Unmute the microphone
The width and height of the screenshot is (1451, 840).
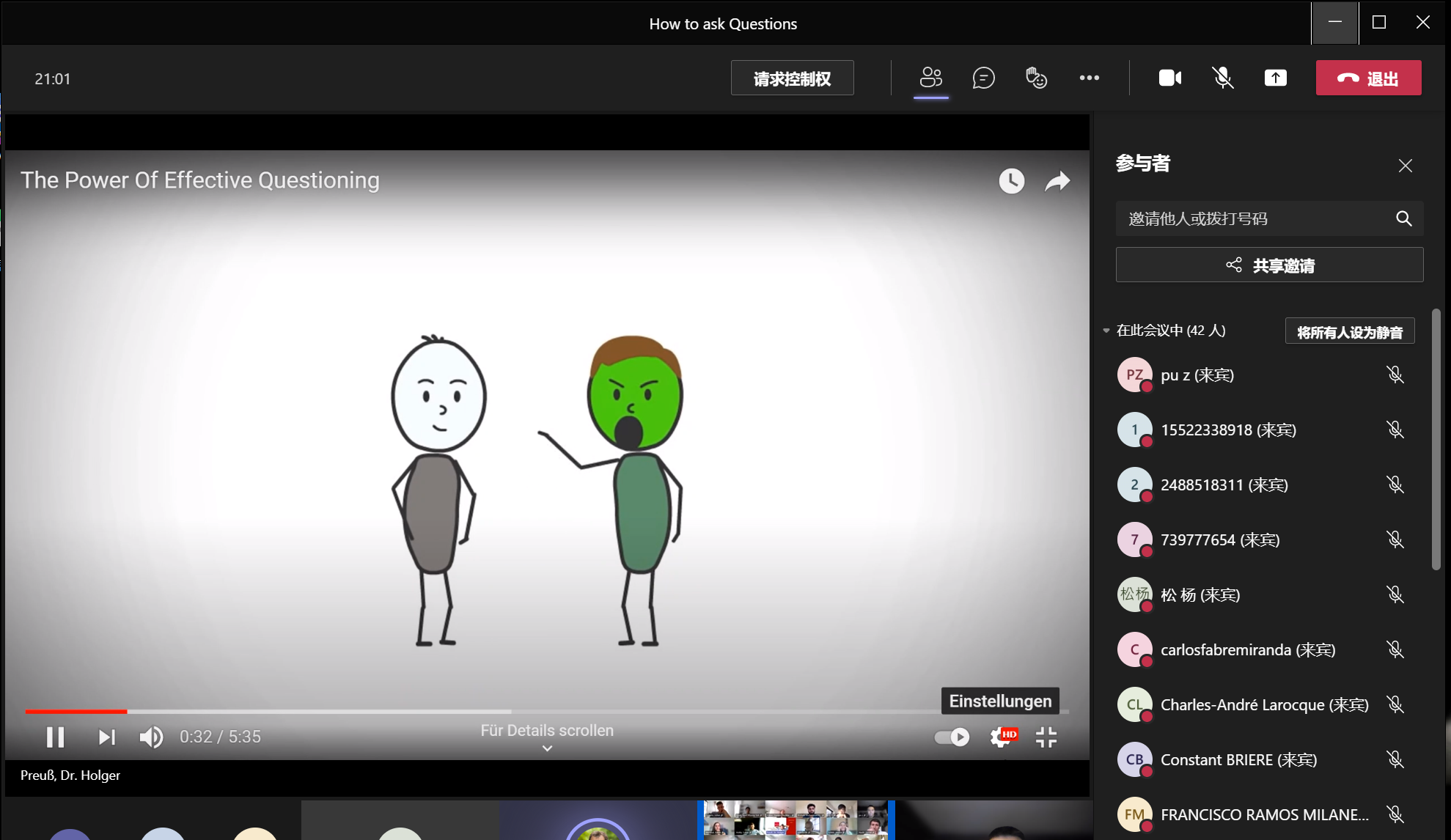coord(1222,78)
